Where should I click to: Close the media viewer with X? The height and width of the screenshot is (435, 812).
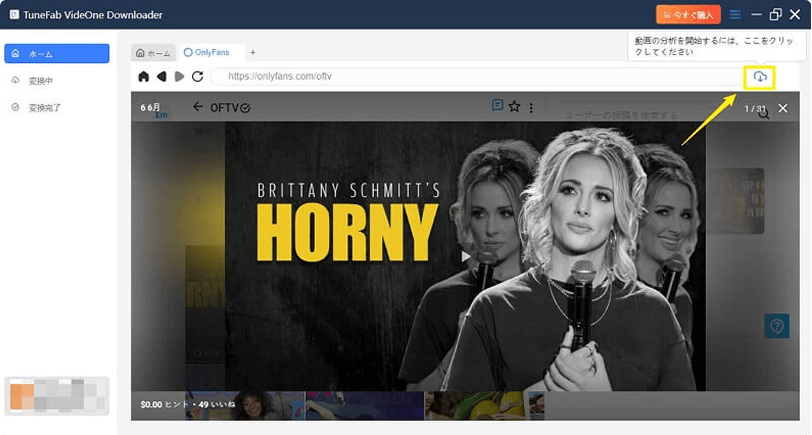point(783,108)
